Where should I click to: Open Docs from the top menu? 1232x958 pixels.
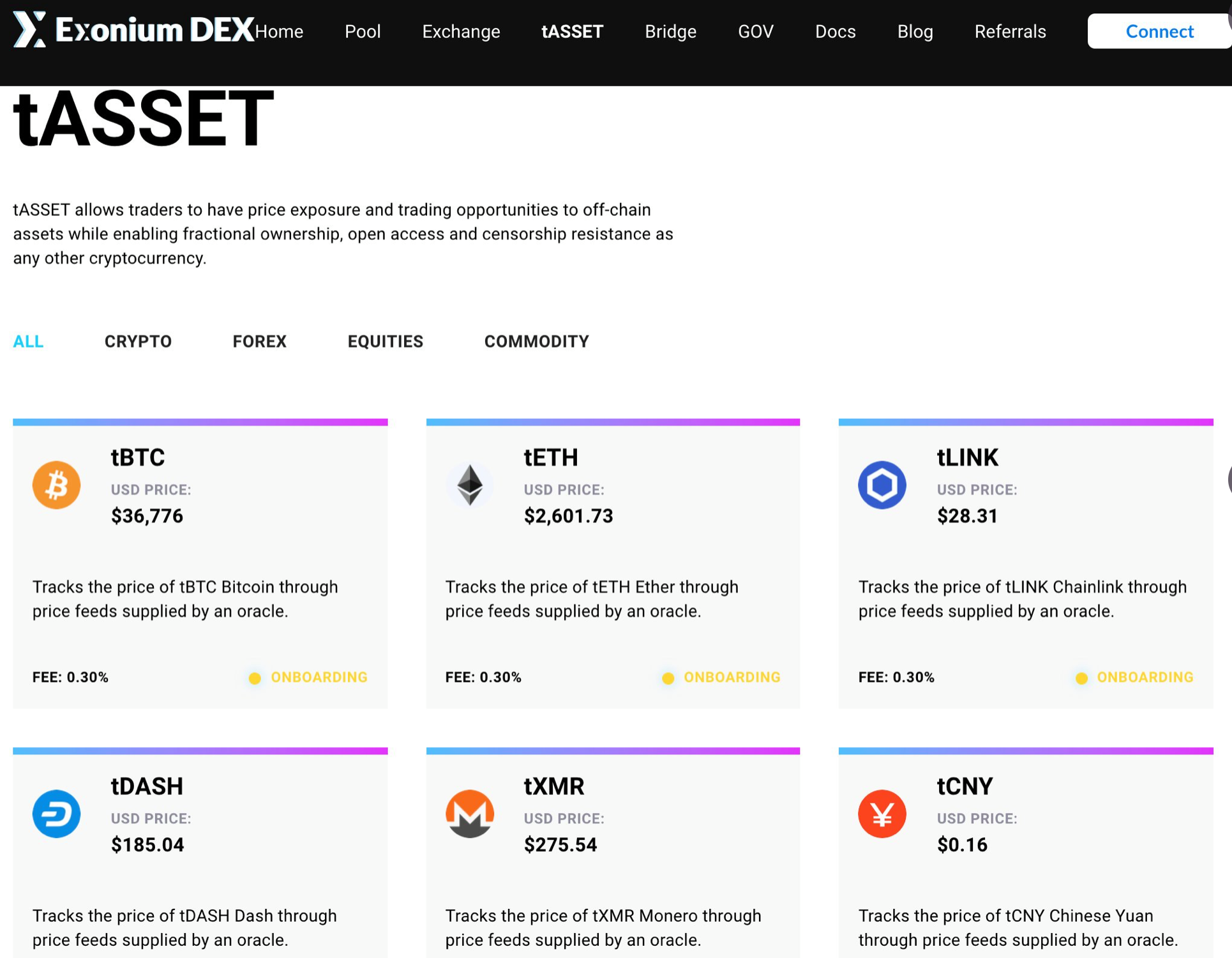pos(835,31)
